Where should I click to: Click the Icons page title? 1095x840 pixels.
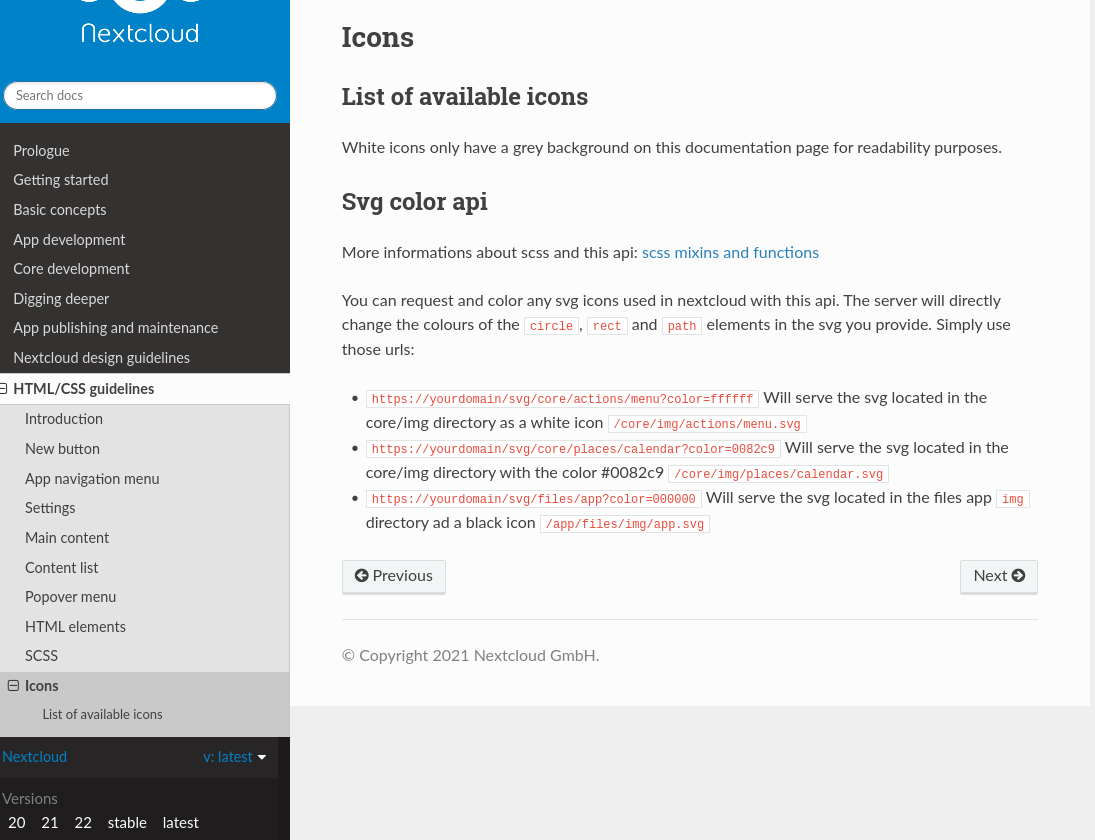click(x=378, y=37)
